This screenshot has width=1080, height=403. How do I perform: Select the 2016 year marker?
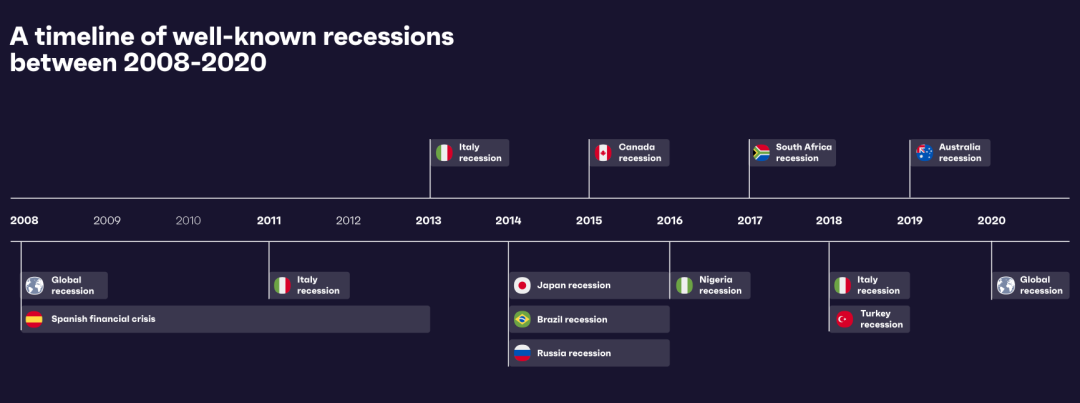[669, 220]
